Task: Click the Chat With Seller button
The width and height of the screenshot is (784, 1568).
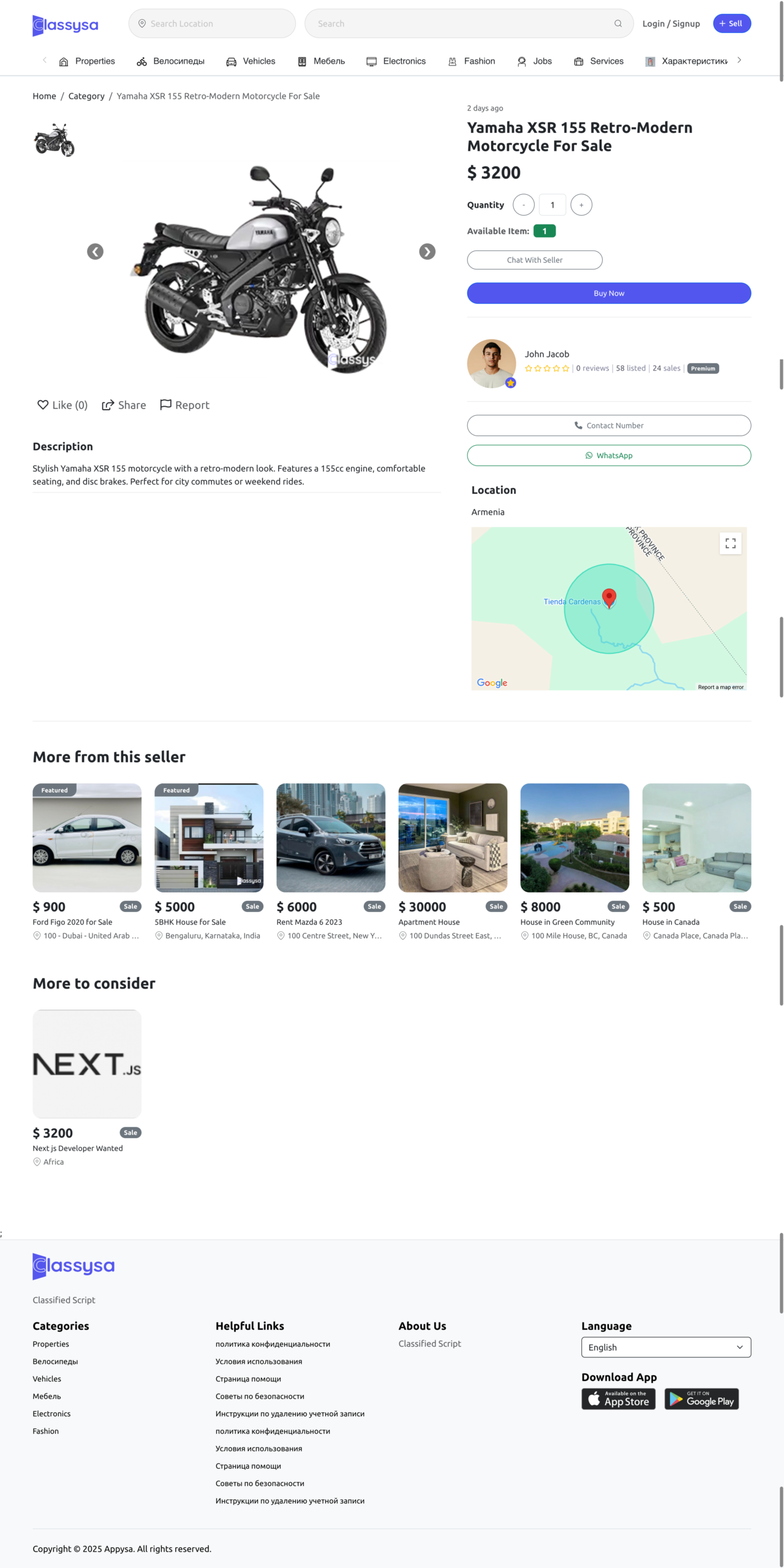Action: point(534,260)
